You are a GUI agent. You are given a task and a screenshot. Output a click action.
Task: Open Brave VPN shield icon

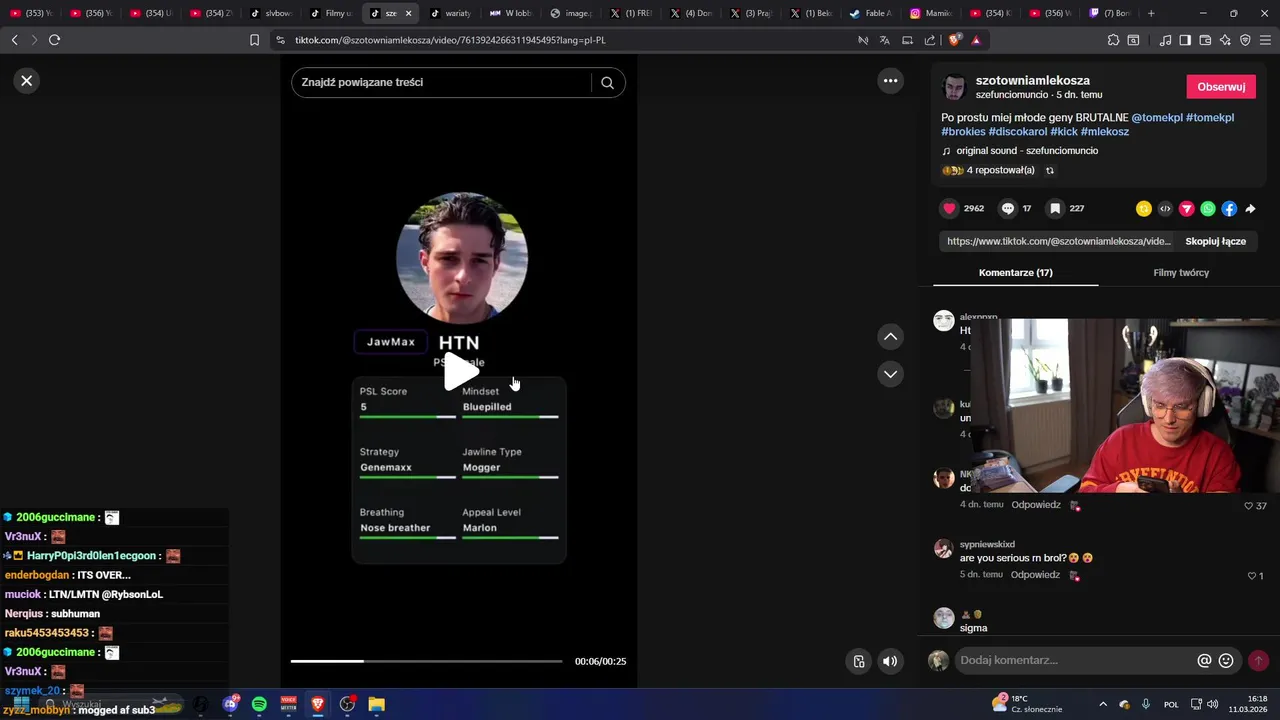pos(1245,40)
